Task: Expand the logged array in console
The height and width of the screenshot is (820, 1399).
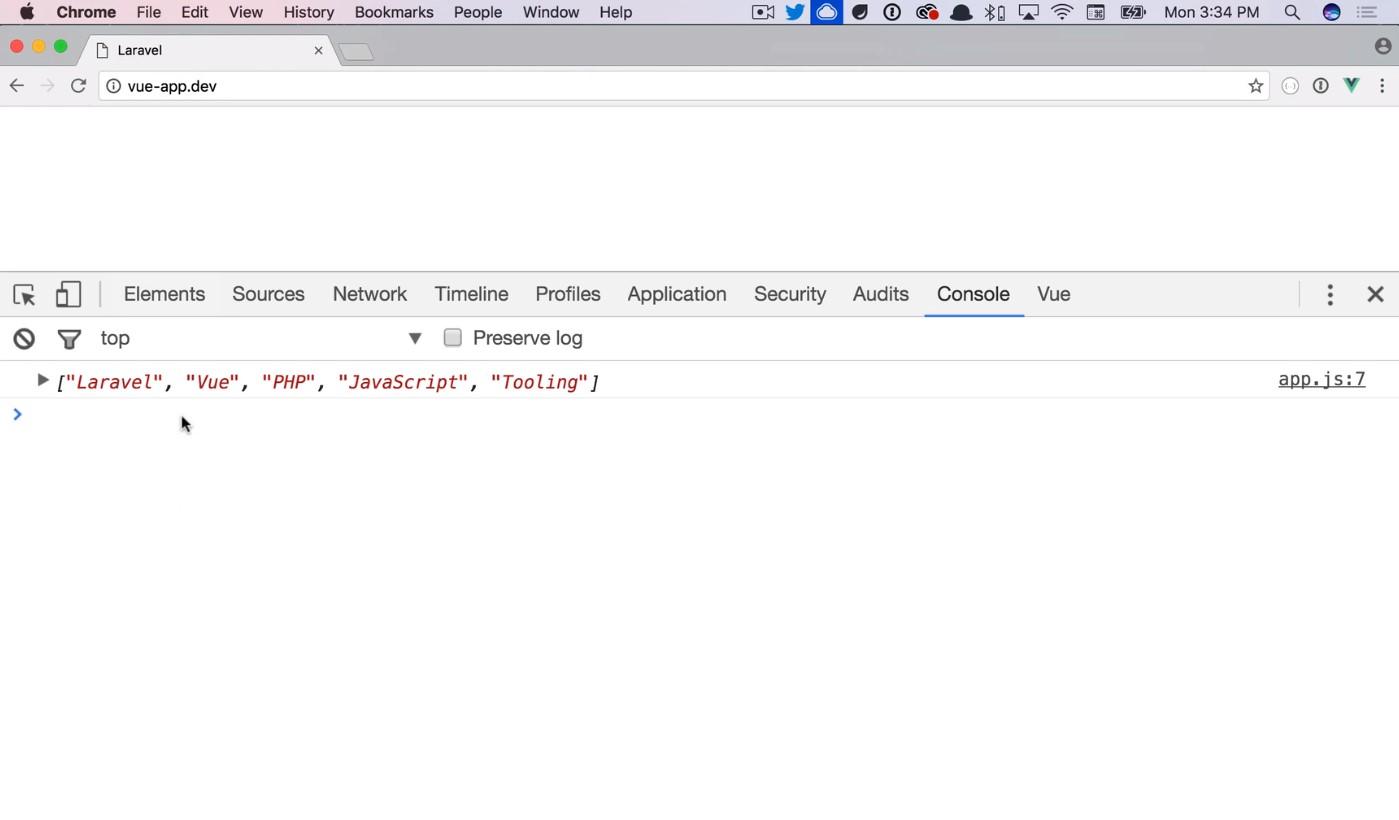Action: (x=42, y=380)
